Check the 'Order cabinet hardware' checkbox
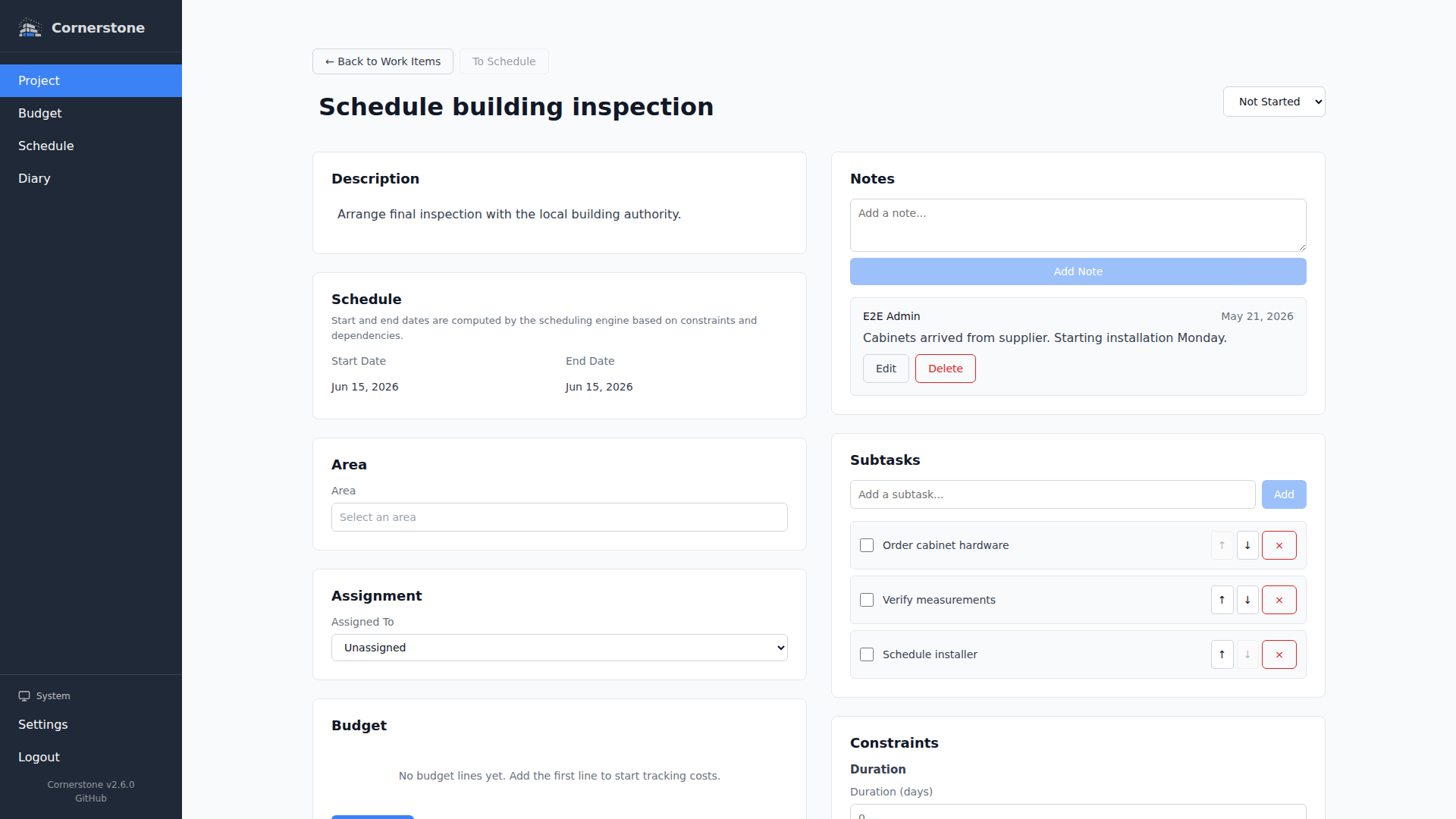The image size is (1456, 819). (x=867, y=545)
